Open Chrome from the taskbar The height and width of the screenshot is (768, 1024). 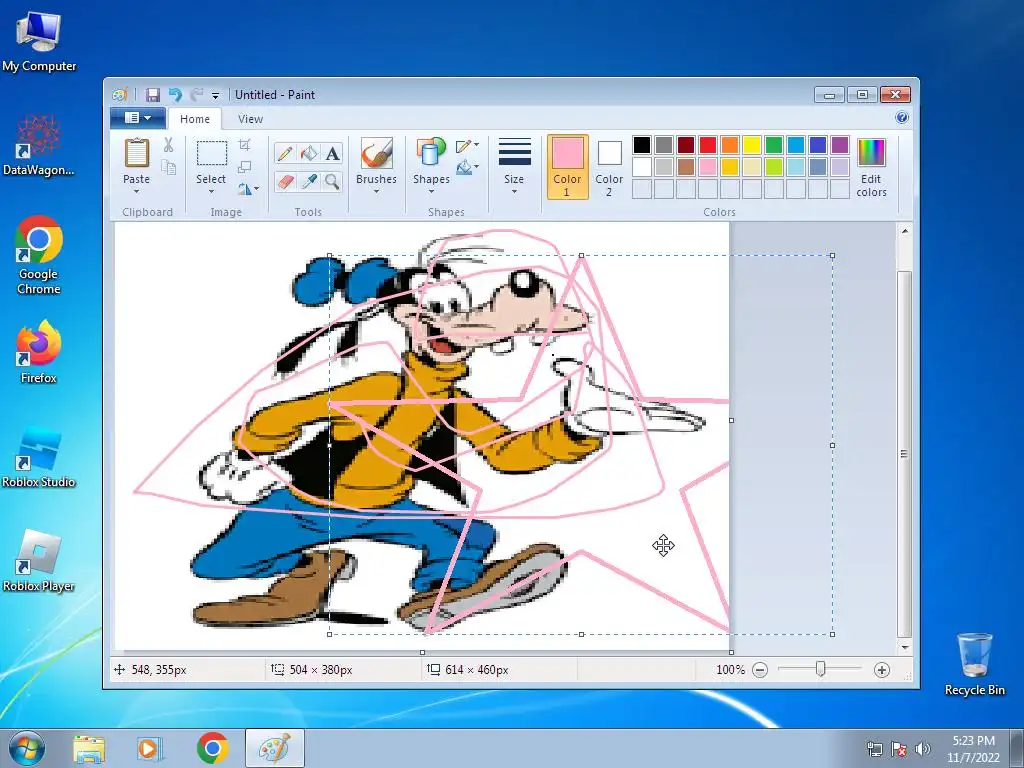[x=212, y=748]
